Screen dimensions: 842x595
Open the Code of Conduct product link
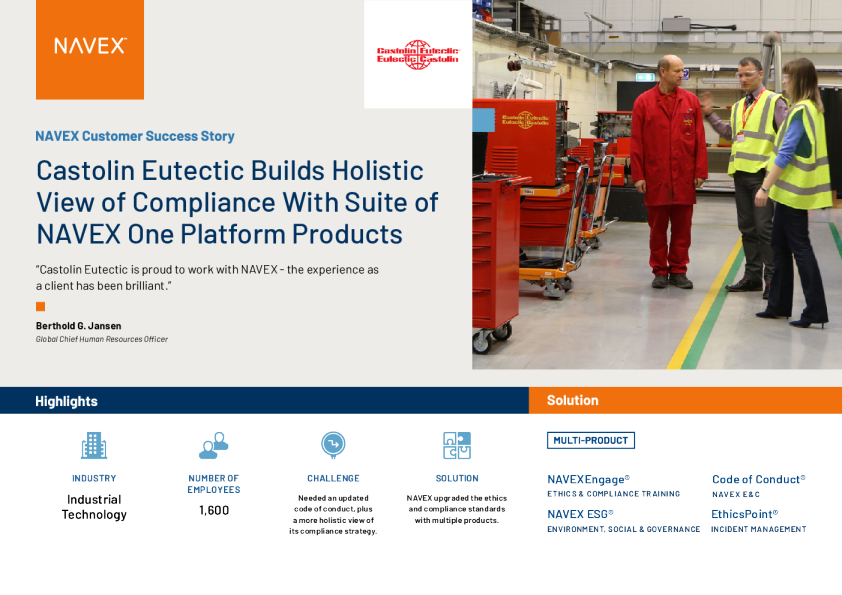point(758,479)
